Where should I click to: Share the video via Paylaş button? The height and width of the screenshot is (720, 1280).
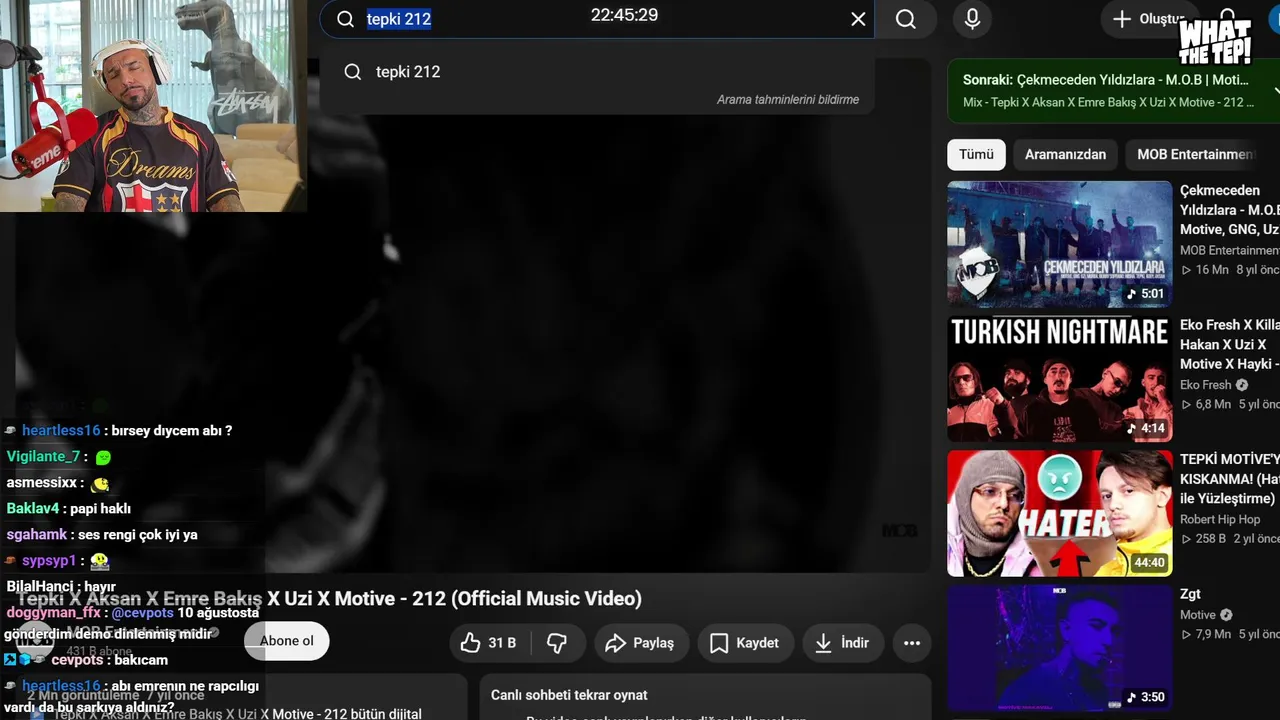point(640,643)
